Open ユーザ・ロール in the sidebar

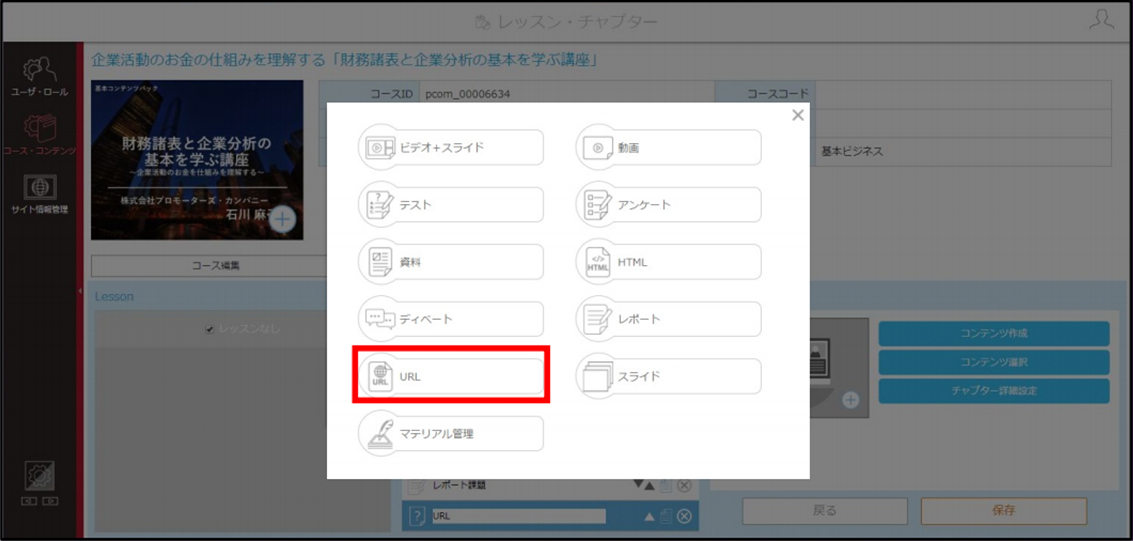(40, 77)
